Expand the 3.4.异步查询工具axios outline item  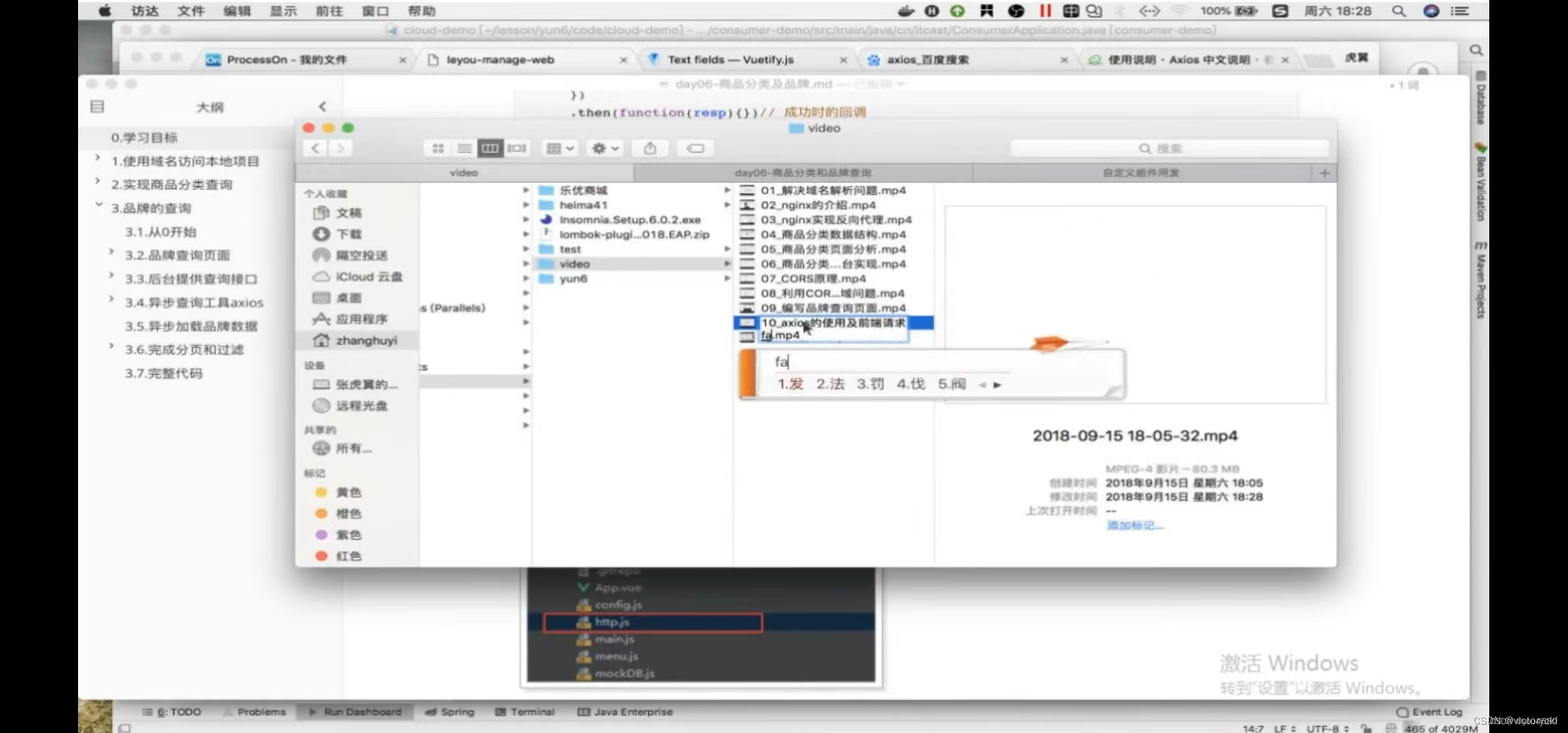click(x=111, y=299)
